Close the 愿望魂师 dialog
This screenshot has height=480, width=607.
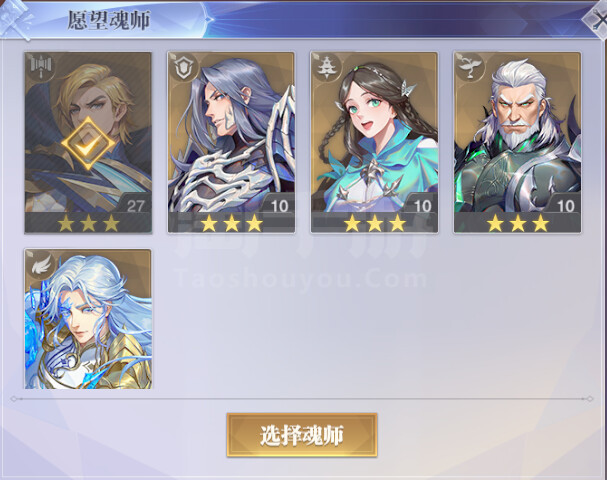point(597,19)
